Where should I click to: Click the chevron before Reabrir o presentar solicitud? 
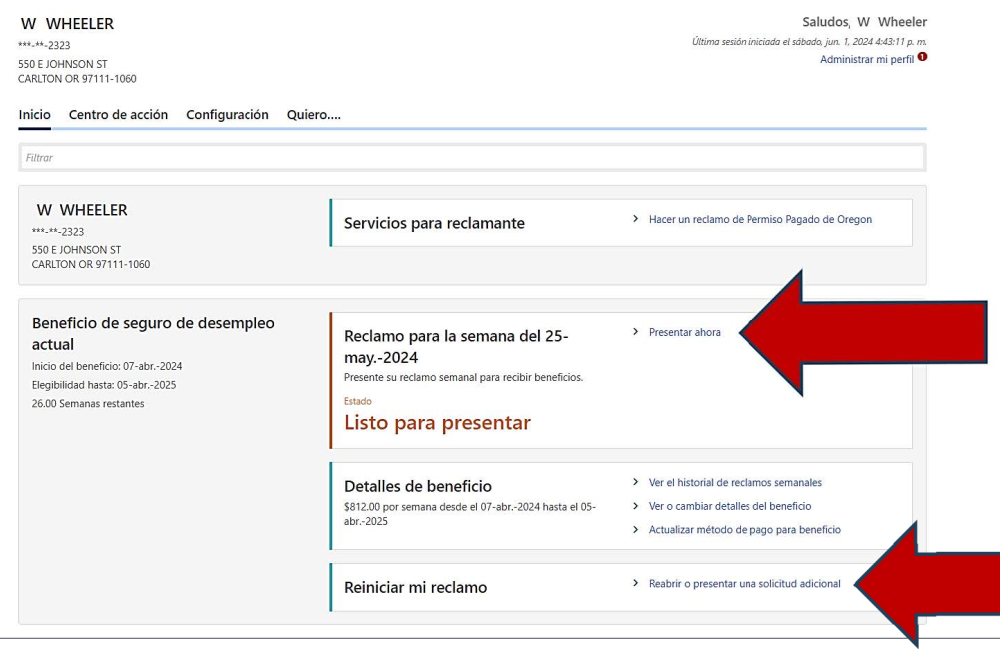636,583
